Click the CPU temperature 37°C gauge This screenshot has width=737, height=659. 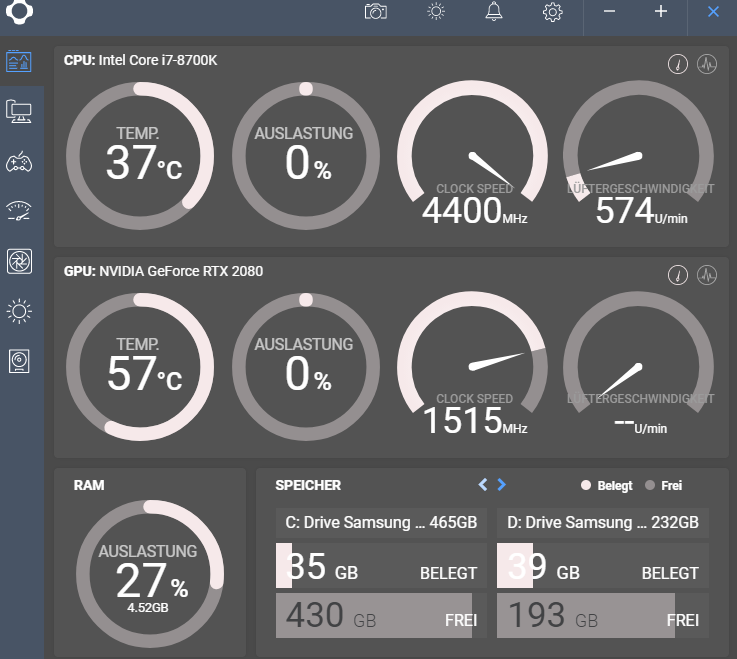(x=140, y=156)
